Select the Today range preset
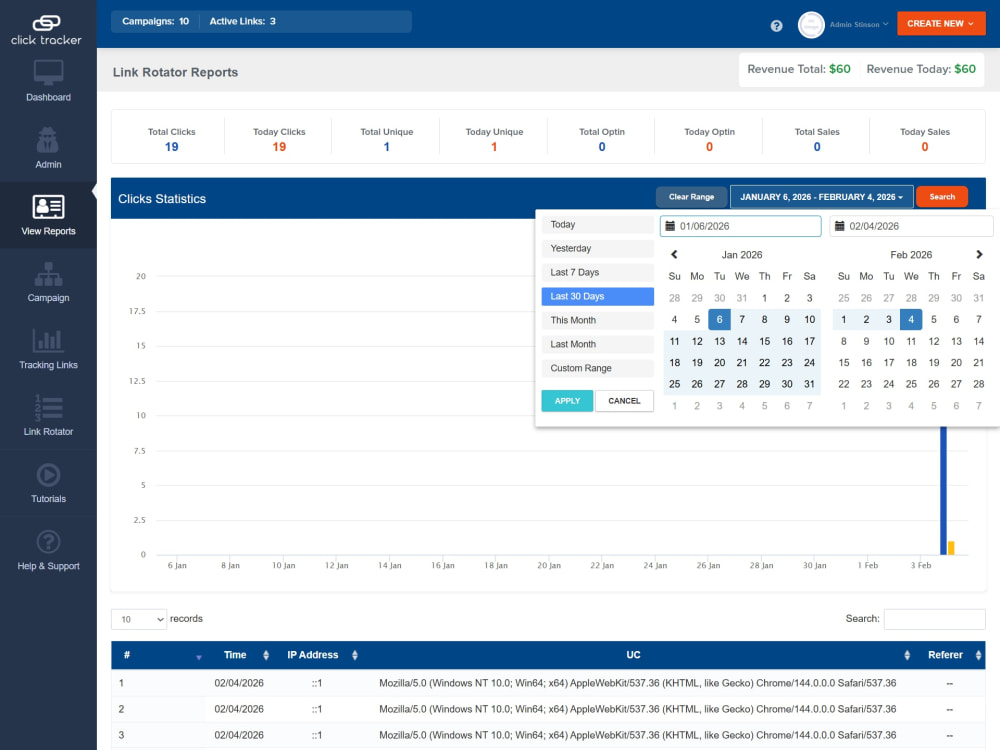Screen dimensions: 1000x750 tap(598, 224)
